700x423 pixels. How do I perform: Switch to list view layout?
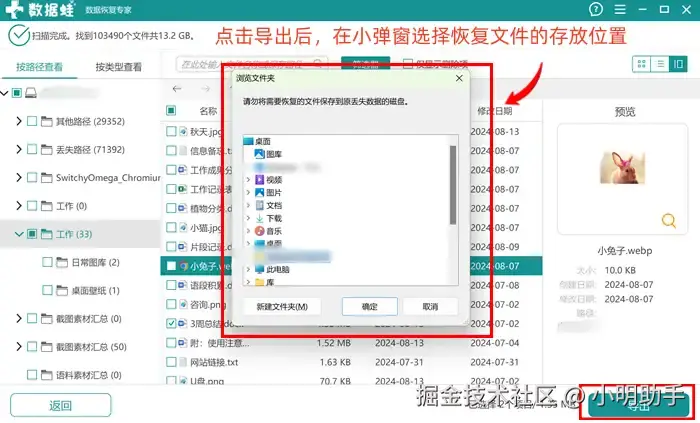click(x=660, y=64)
